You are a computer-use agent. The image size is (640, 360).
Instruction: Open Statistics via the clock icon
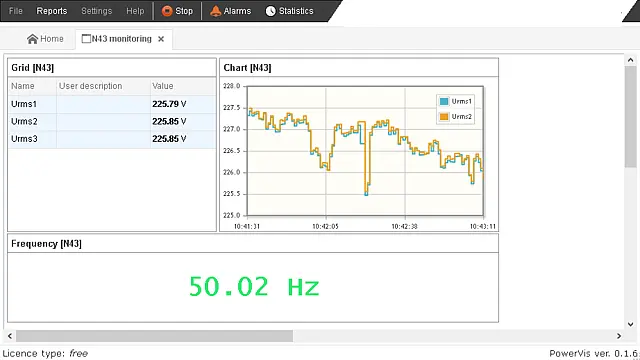pos(271,11)
